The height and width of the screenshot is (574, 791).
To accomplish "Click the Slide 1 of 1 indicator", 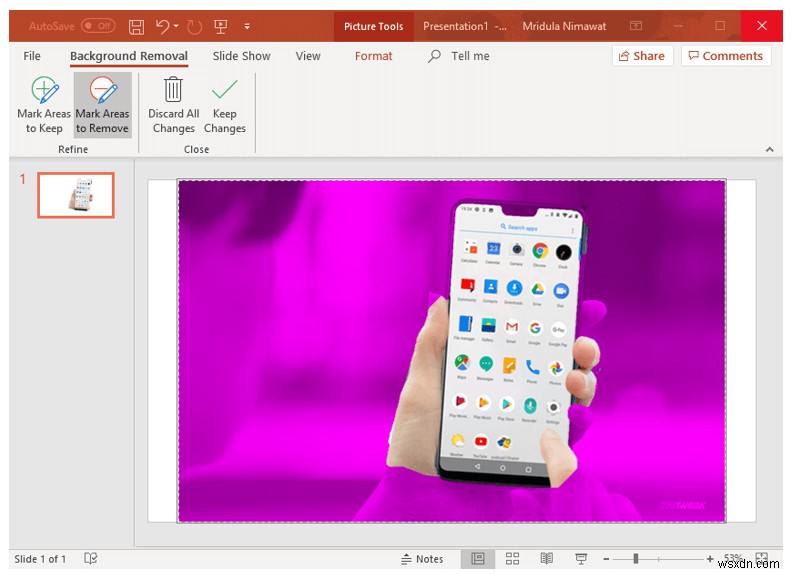I will point(40,559).
